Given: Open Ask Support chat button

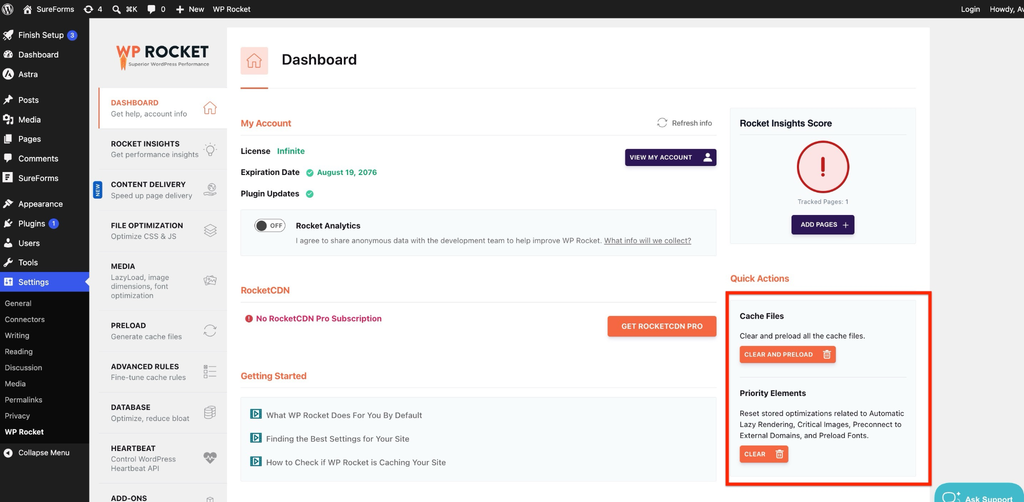Looking at the screenshot, I should [x=979, y=495].
